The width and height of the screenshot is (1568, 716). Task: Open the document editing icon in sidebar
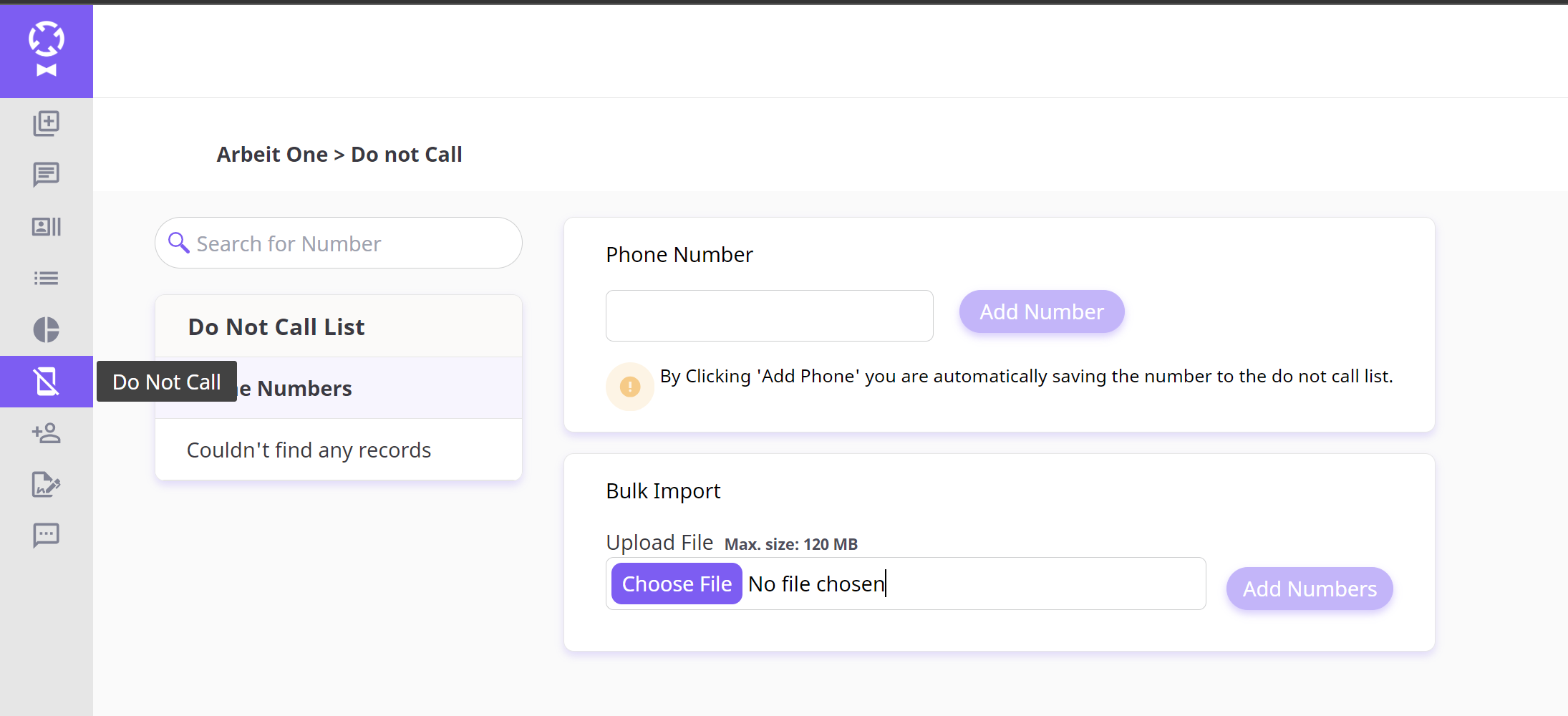[x=46, y=485]
